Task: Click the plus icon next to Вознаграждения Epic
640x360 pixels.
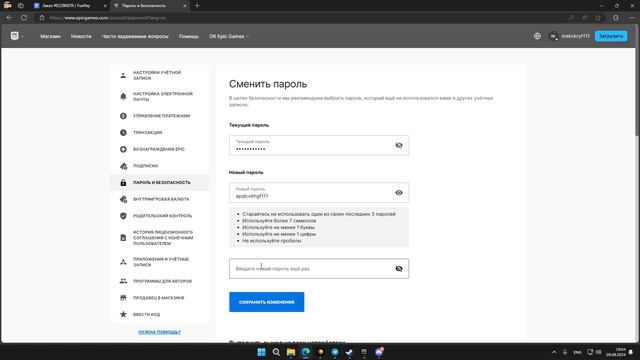Action: pyautogui.click(x=123, y=149)
